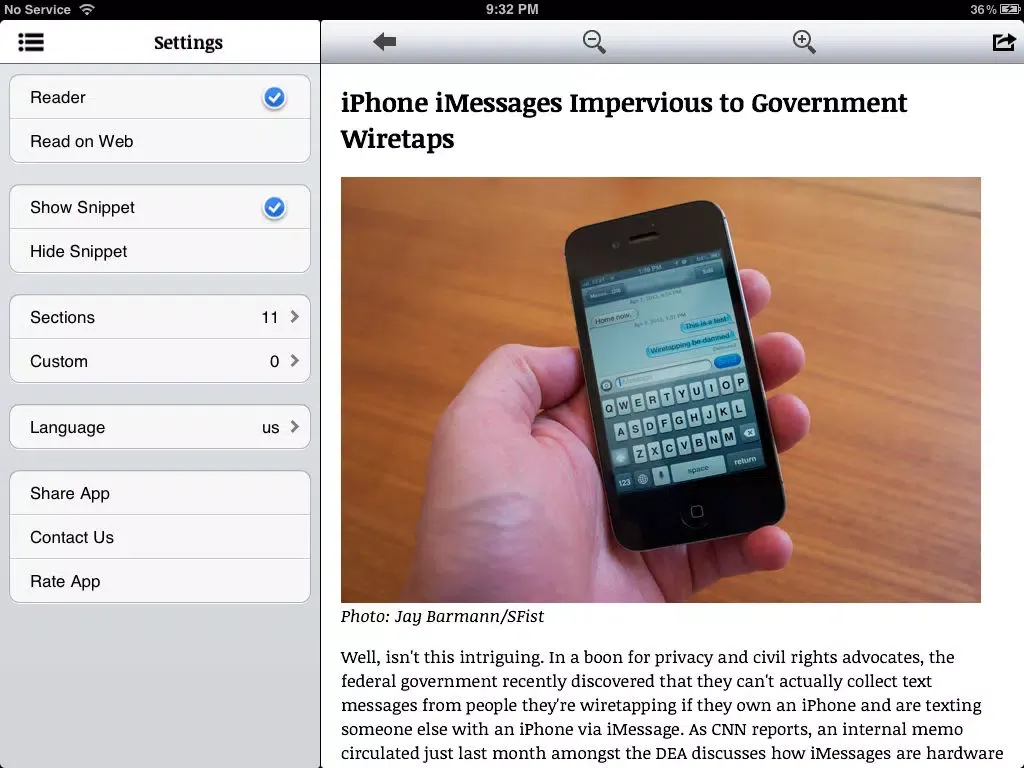Image resolution: width=1024 pixels, height=768 pixels.
Task: Open the share action icon
Action: [x=1004, y=42]
